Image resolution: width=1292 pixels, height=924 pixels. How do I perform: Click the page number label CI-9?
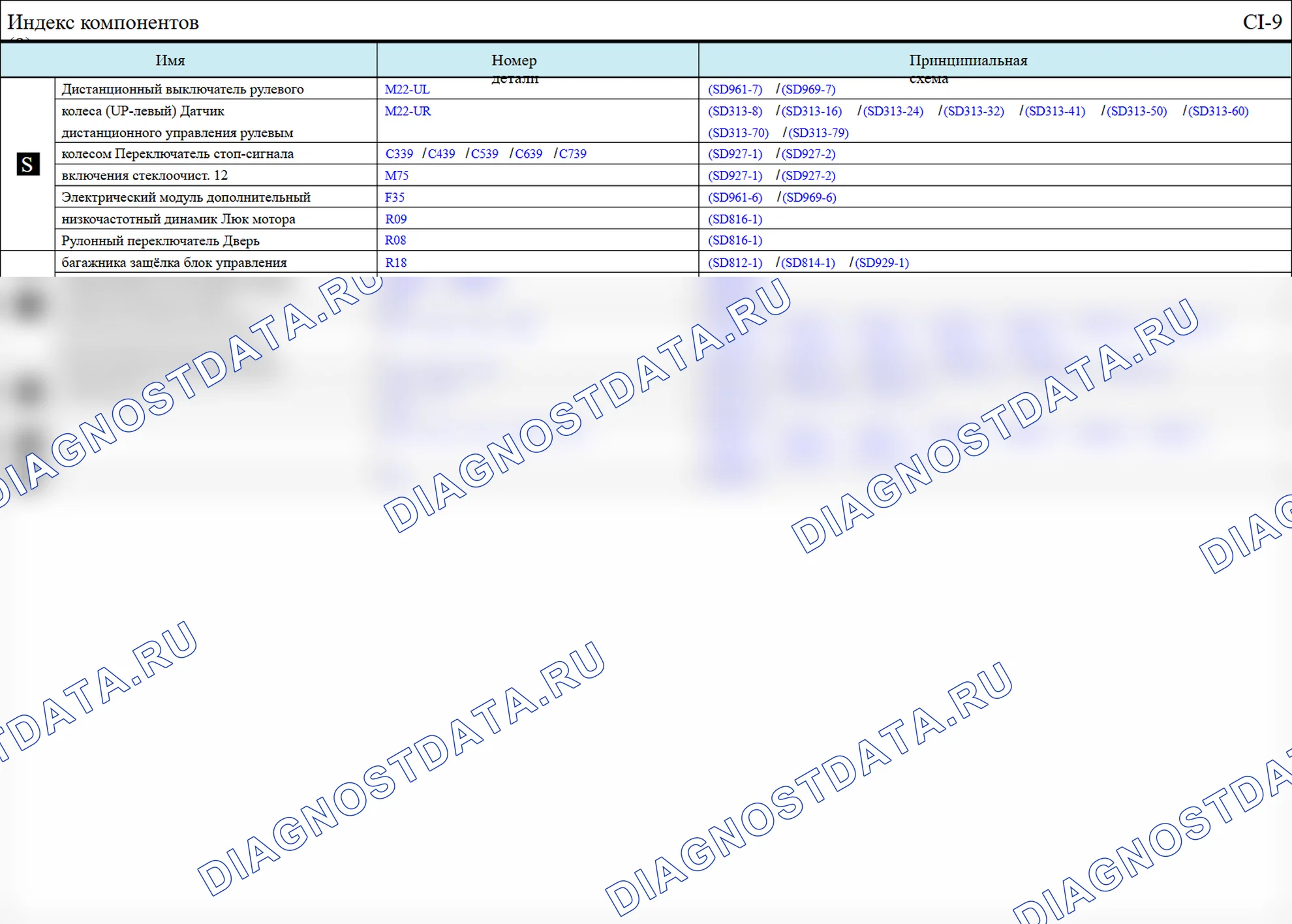[1262, 22]
